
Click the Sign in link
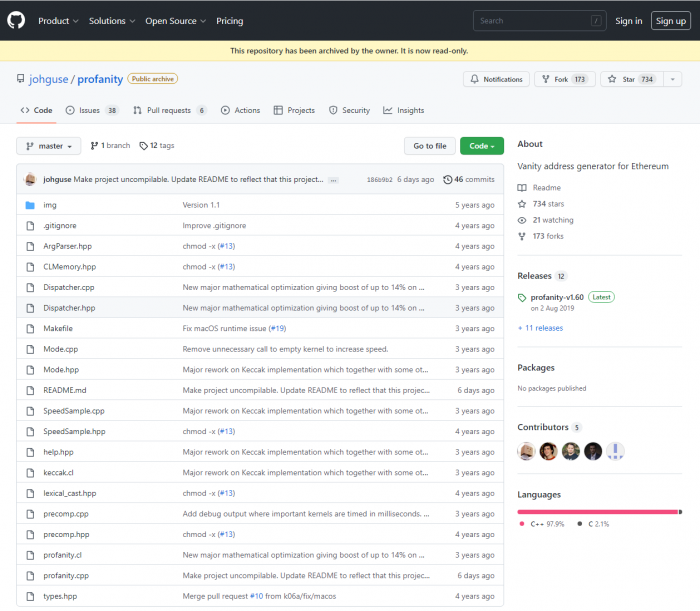click(x=628, y=21)
